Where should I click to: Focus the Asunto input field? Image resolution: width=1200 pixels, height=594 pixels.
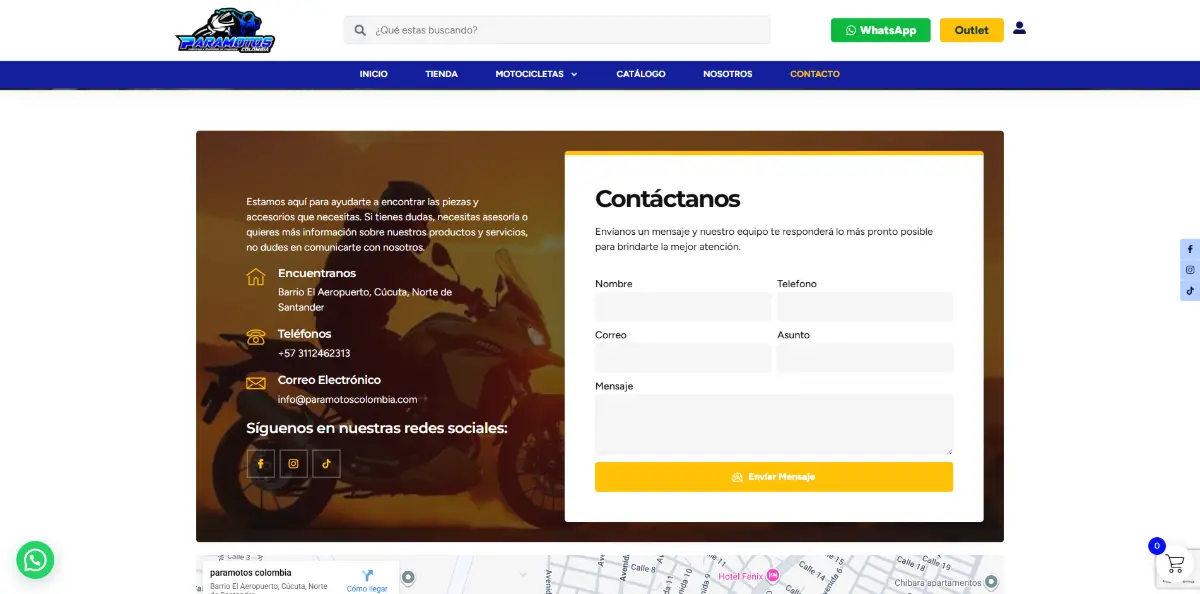pyautogui.click(x=865, y=357)
